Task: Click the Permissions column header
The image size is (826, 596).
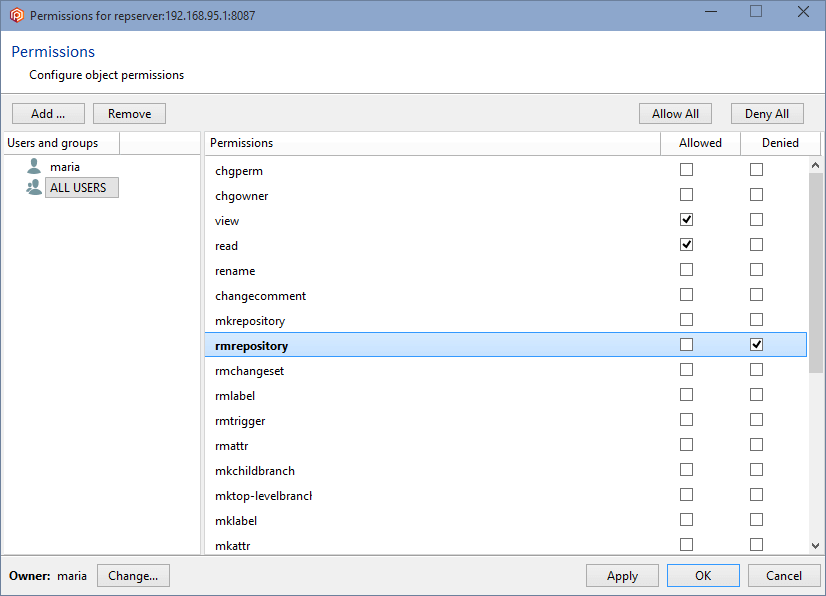Action: [432, 143]
